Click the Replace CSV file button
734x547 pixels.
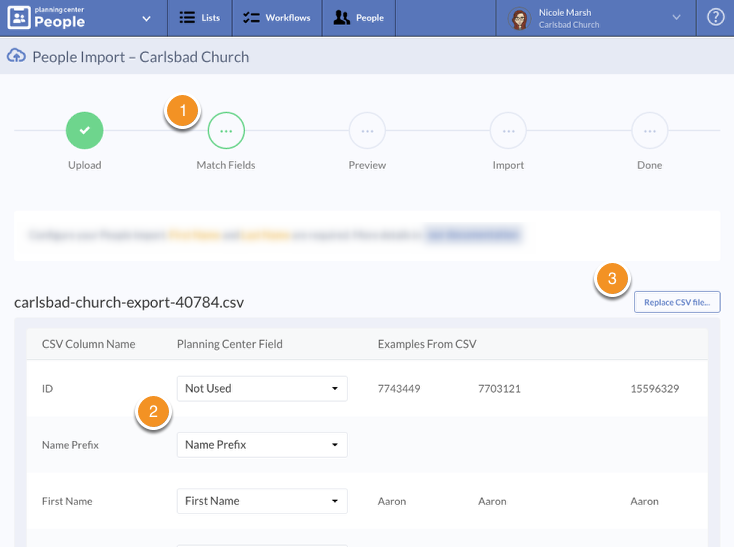[677, 302]
